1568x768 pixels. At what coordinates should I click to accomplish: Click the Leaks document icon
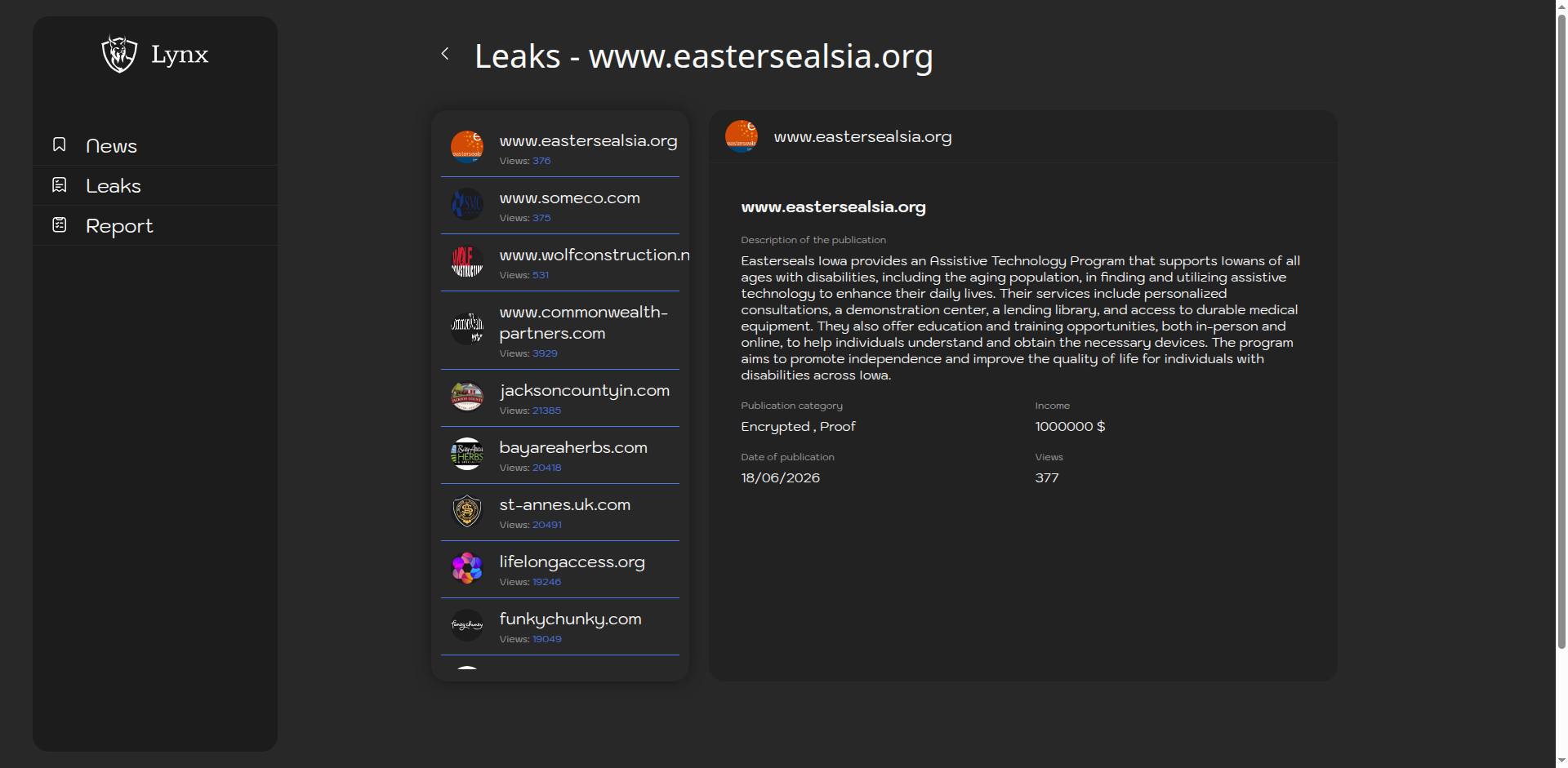point(60,184)
